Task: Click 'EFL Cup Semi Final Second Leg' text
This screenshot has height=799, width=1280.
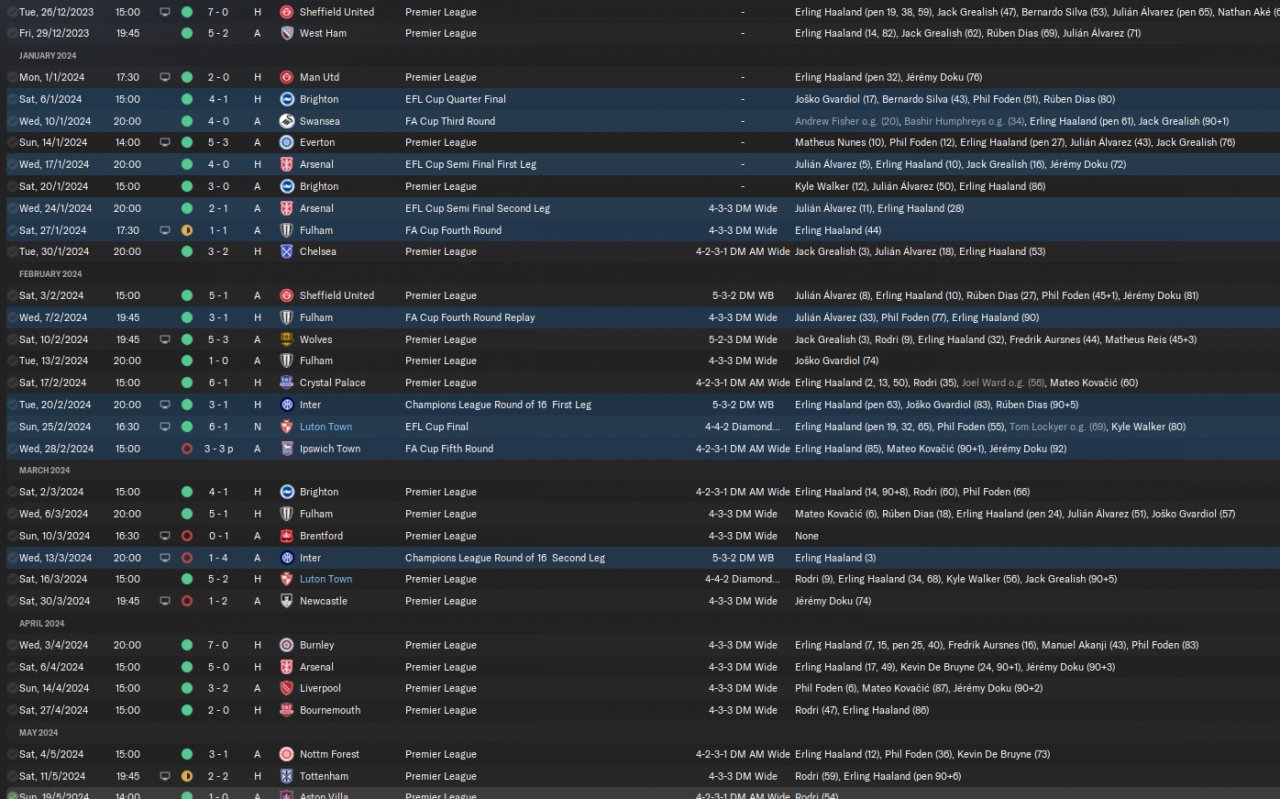Action: click(475, 208)
